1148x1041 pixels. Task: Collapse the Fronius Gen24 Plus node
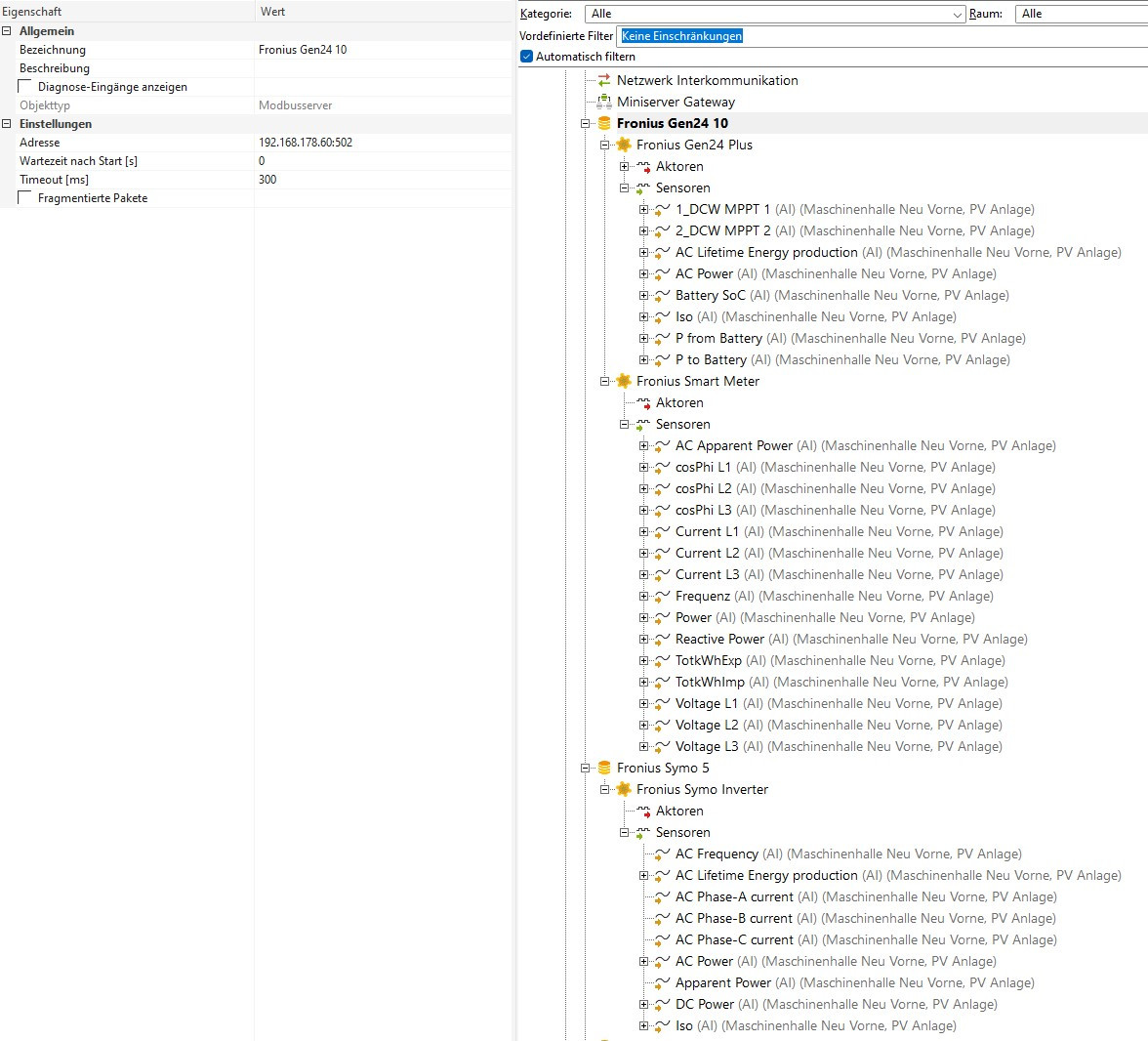coord(605,146)
